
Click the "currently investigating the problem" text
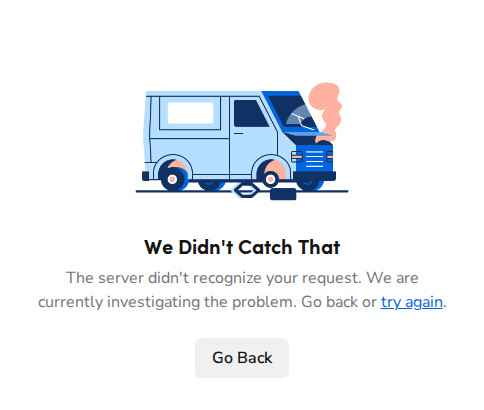(167, 302)
